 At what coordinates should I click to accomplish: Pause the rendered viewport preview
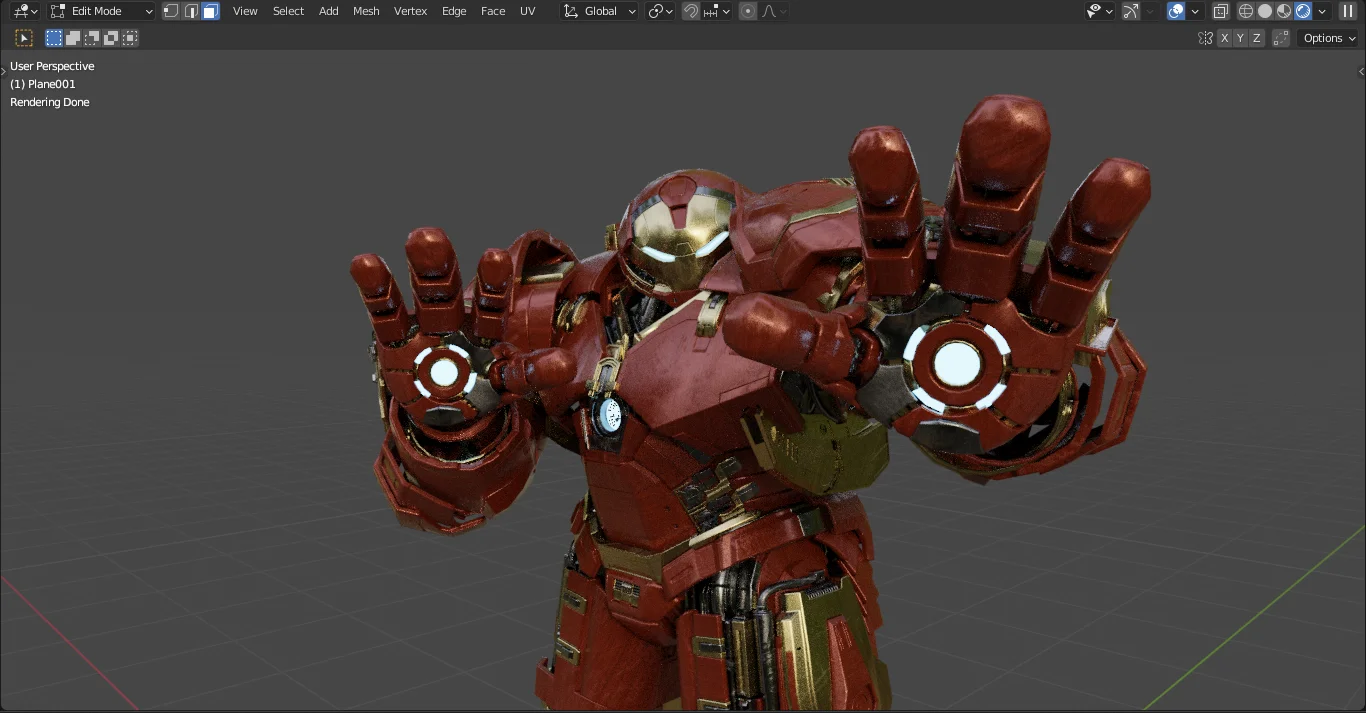point(1348,11)
